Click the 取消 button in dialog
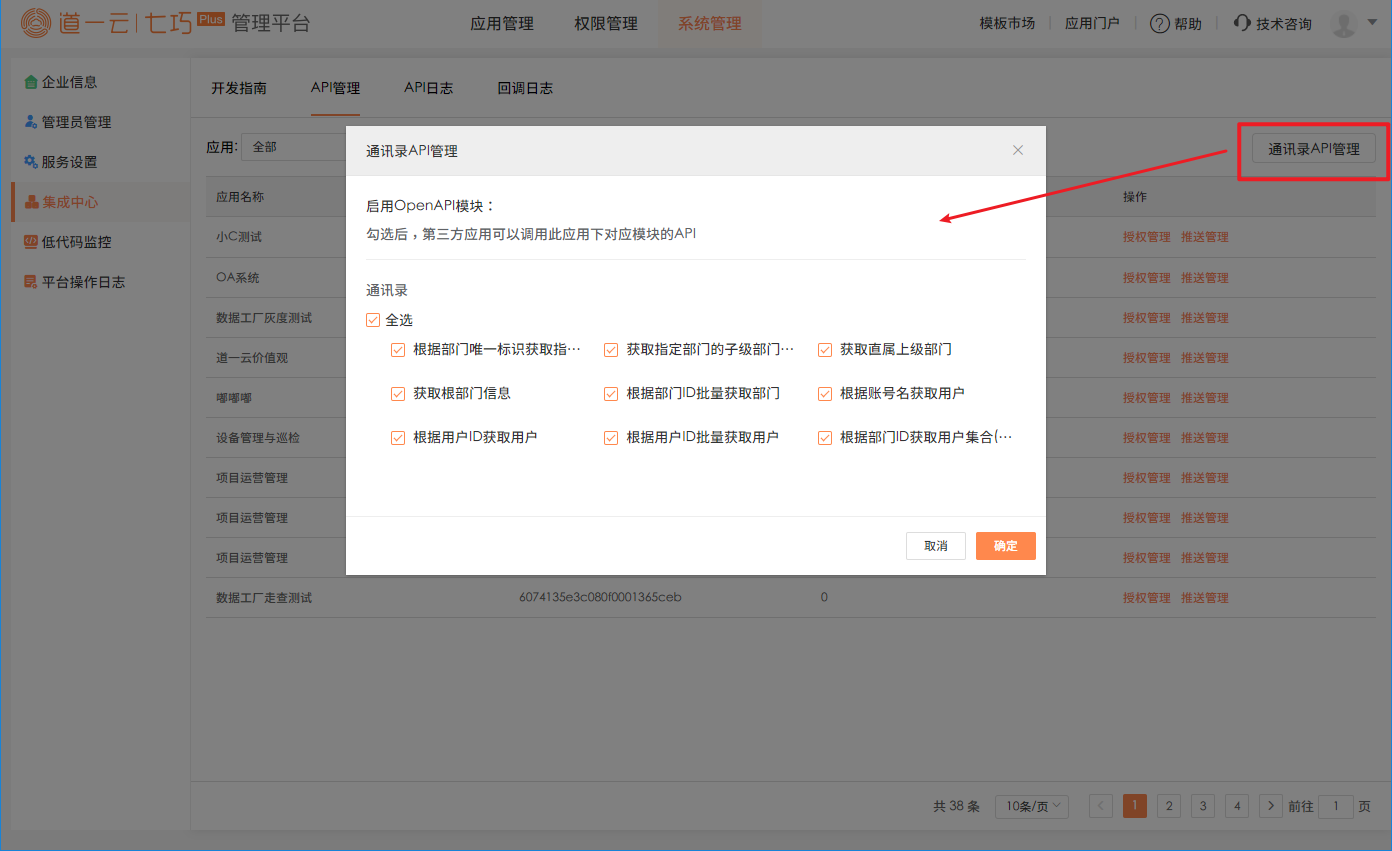Image resolution: width=1392 pixels, height=851 pixels. point(936,546)
